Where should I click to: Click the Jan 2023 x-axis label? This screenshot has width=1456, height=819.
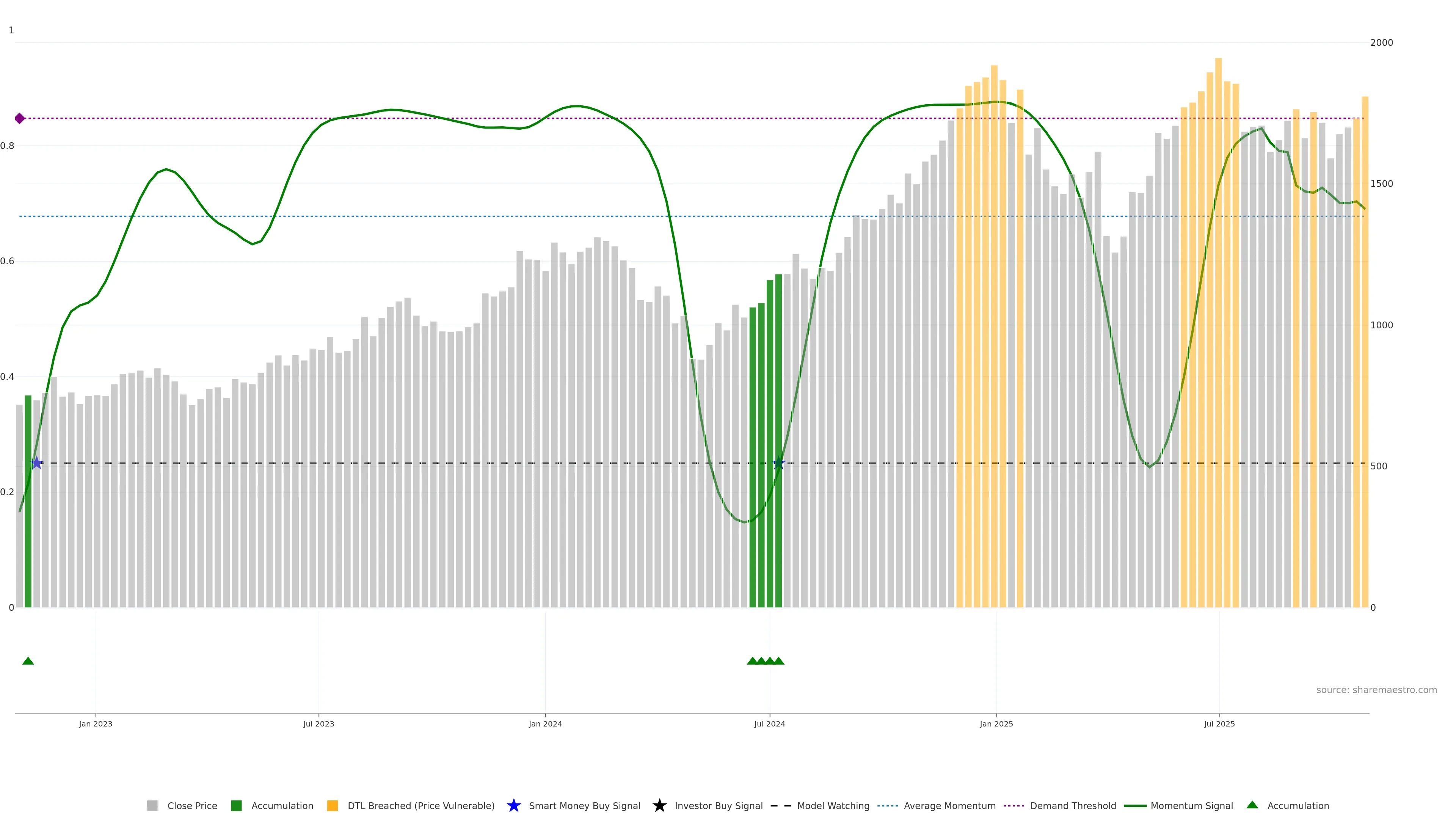[96, 723]
